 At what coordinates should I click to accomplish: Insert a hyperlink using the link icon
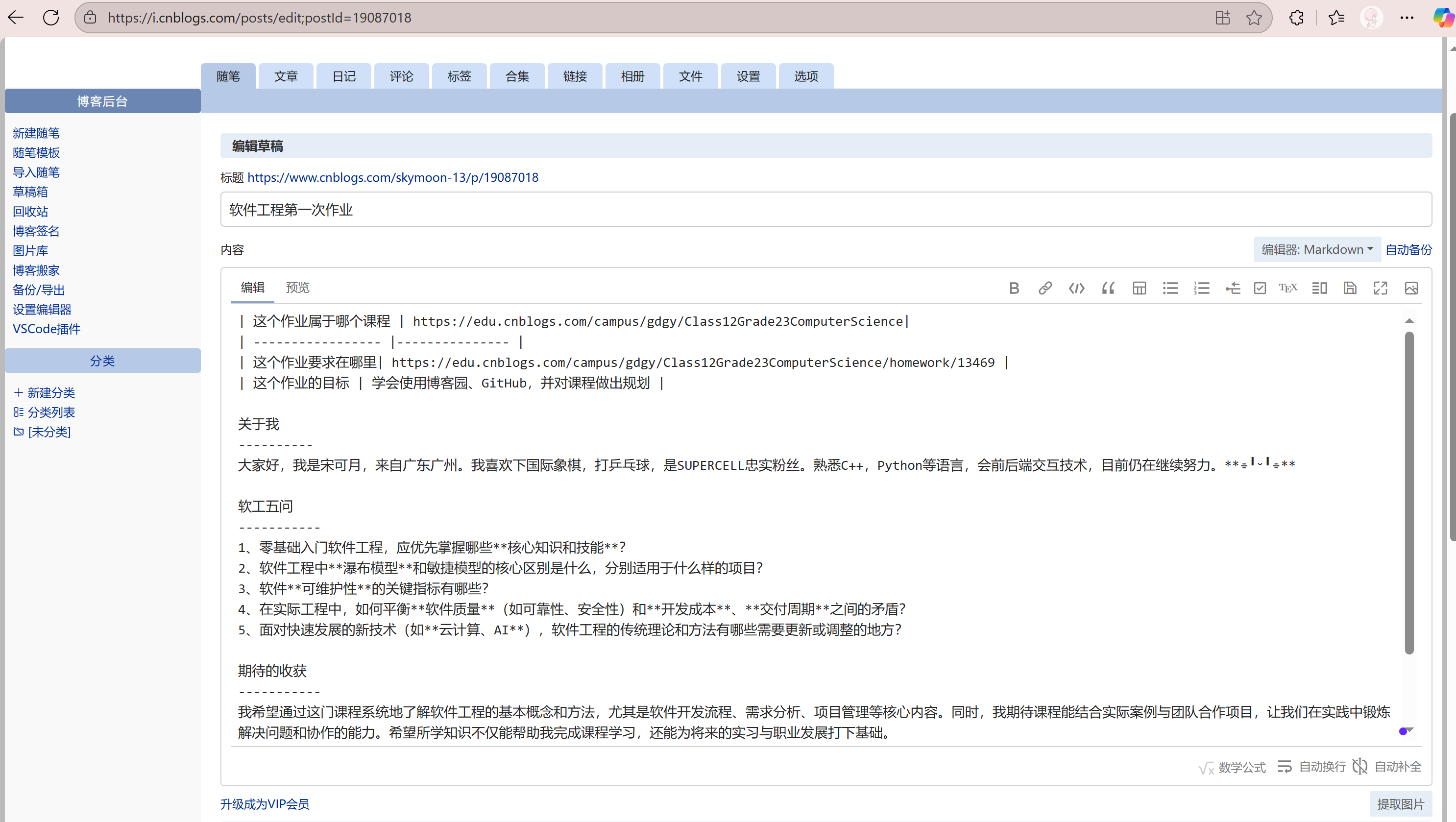[1045, 288]
